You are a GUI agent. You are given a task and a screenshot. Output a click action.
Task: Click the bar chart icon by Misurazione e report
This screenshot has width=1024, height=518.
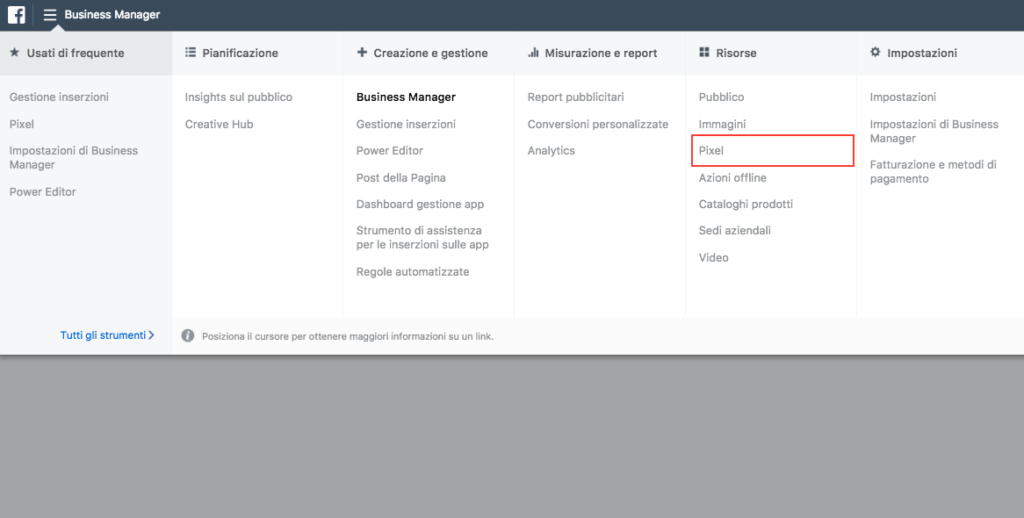[533, 52]
